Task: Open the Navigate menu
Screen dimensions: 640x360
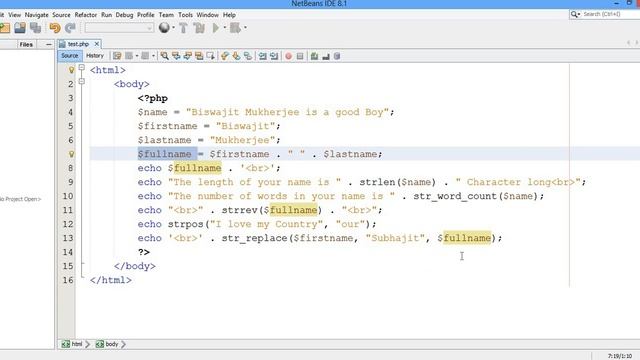Action: point(36,15)
